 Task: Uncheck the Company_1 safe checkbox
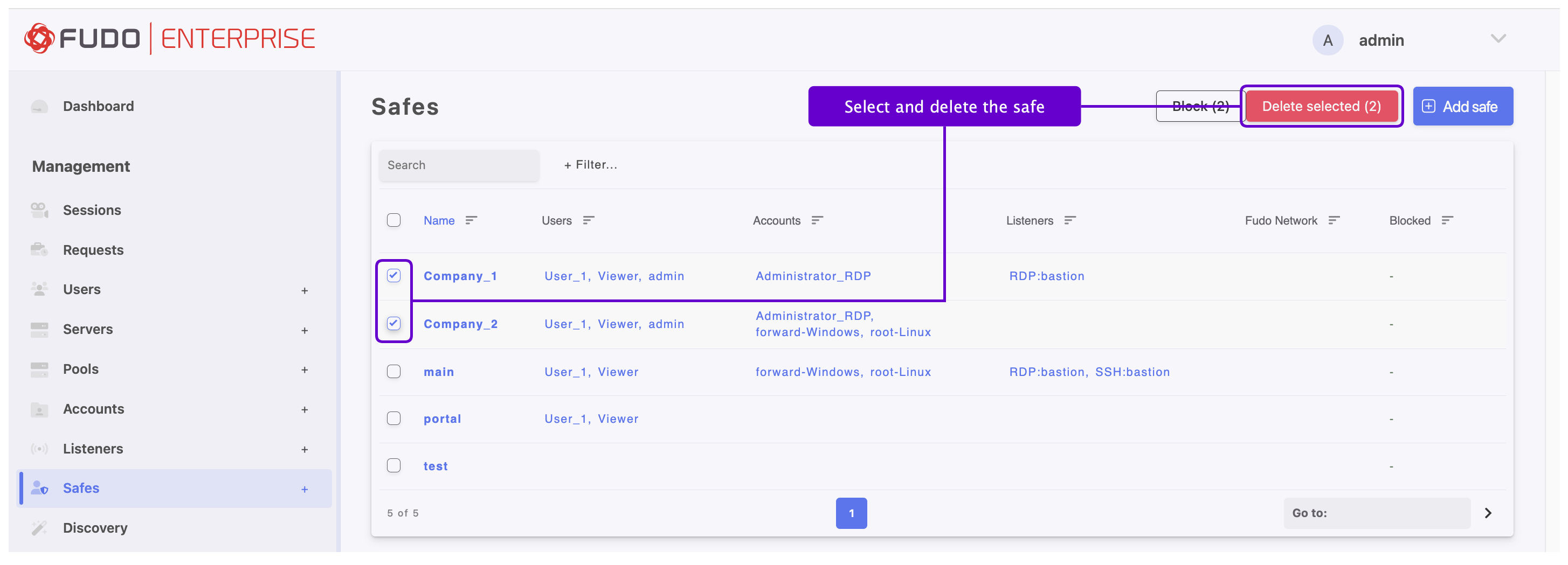click(x=394, y=276)
